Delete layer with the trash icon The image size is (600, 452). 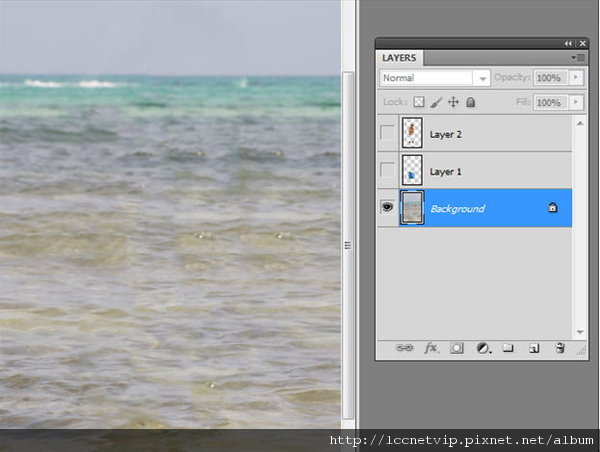pos(559,348)
